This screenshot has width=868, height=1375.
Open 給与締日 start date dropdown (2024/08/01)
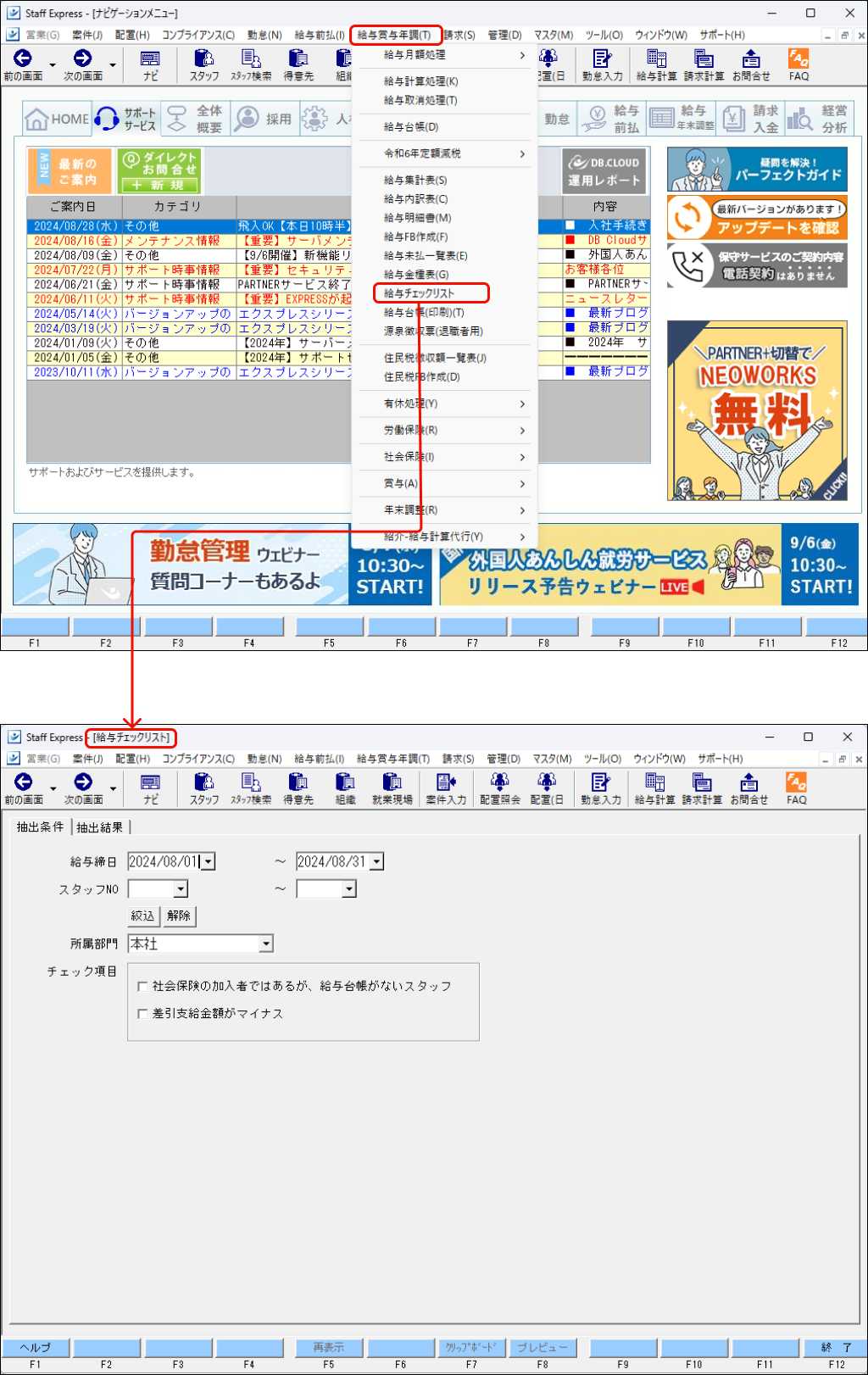pyautogui.click(x=209, y=862)
